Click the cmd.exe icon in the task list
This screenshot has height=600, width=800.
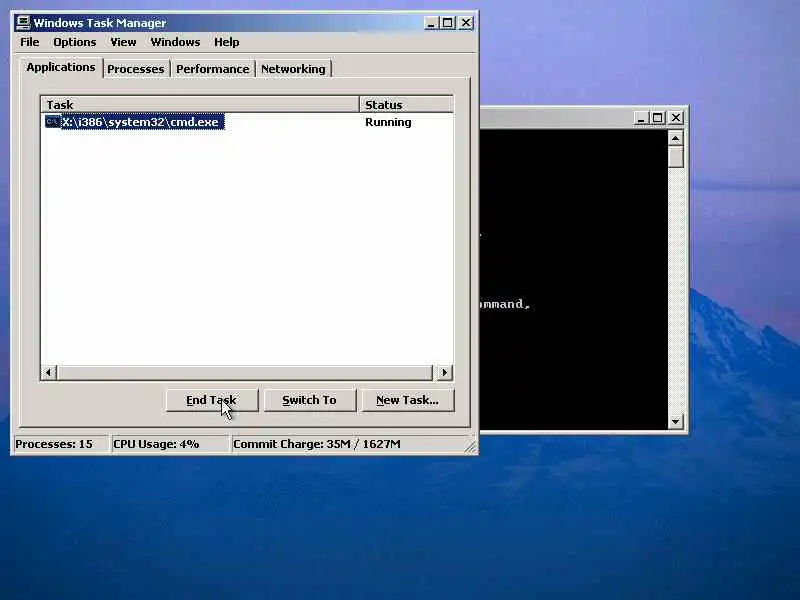(x=53, y=122)
